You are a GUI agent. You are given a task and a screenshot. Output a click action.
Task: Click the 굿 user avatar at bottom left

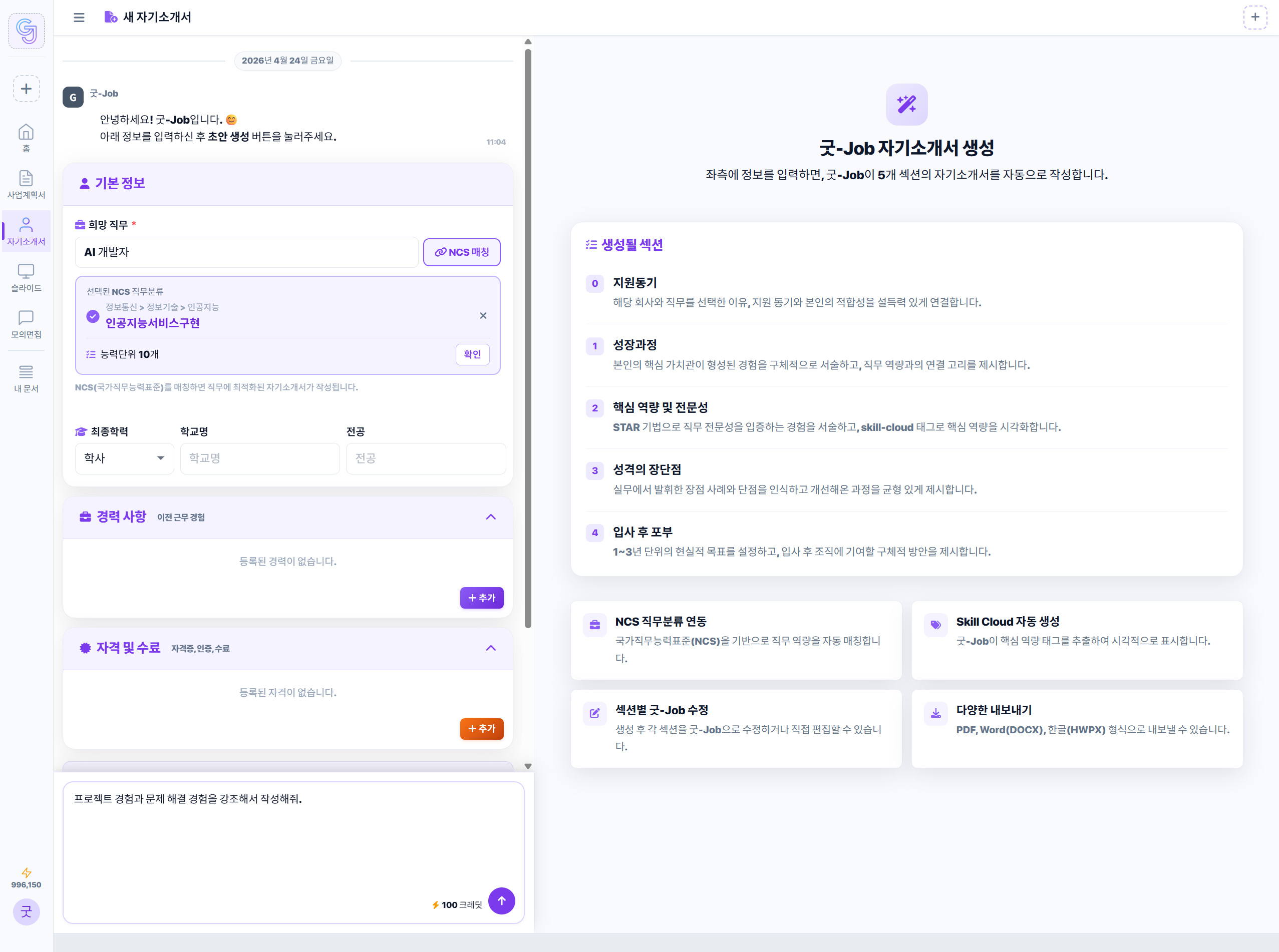(x=26, y=911)
